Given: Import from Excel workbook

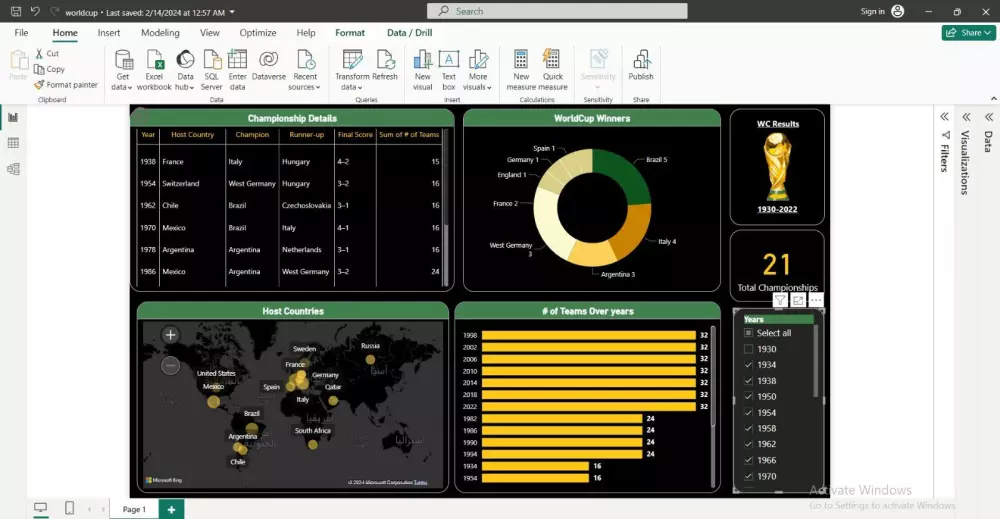Looking at the screenshot, I should coord(154,70).
